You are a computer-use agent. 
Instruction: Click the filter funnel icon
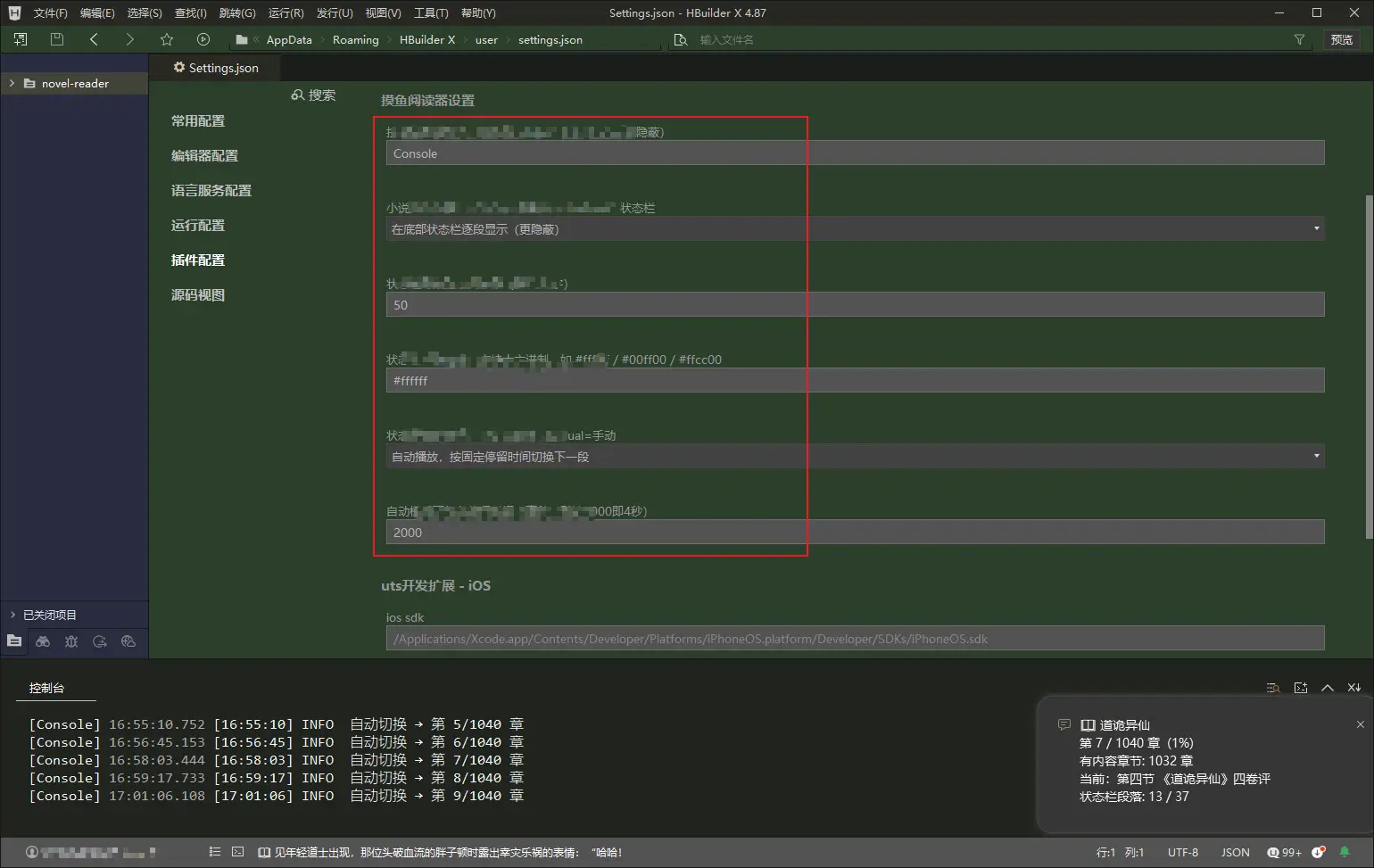click(1299, 39)
